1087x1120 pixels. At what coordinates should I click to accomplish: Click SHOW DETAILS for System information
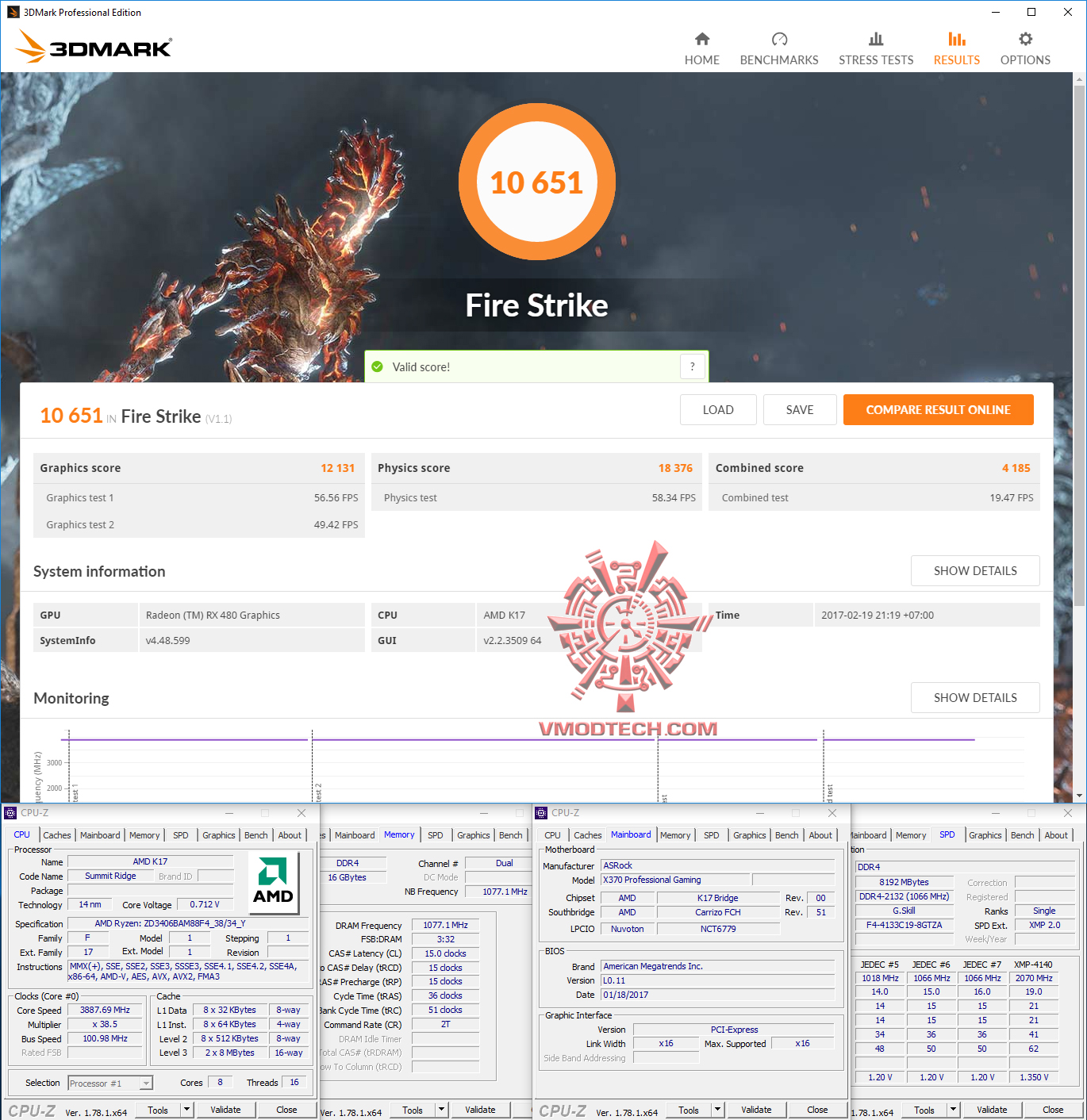click(x=975, y=570)
